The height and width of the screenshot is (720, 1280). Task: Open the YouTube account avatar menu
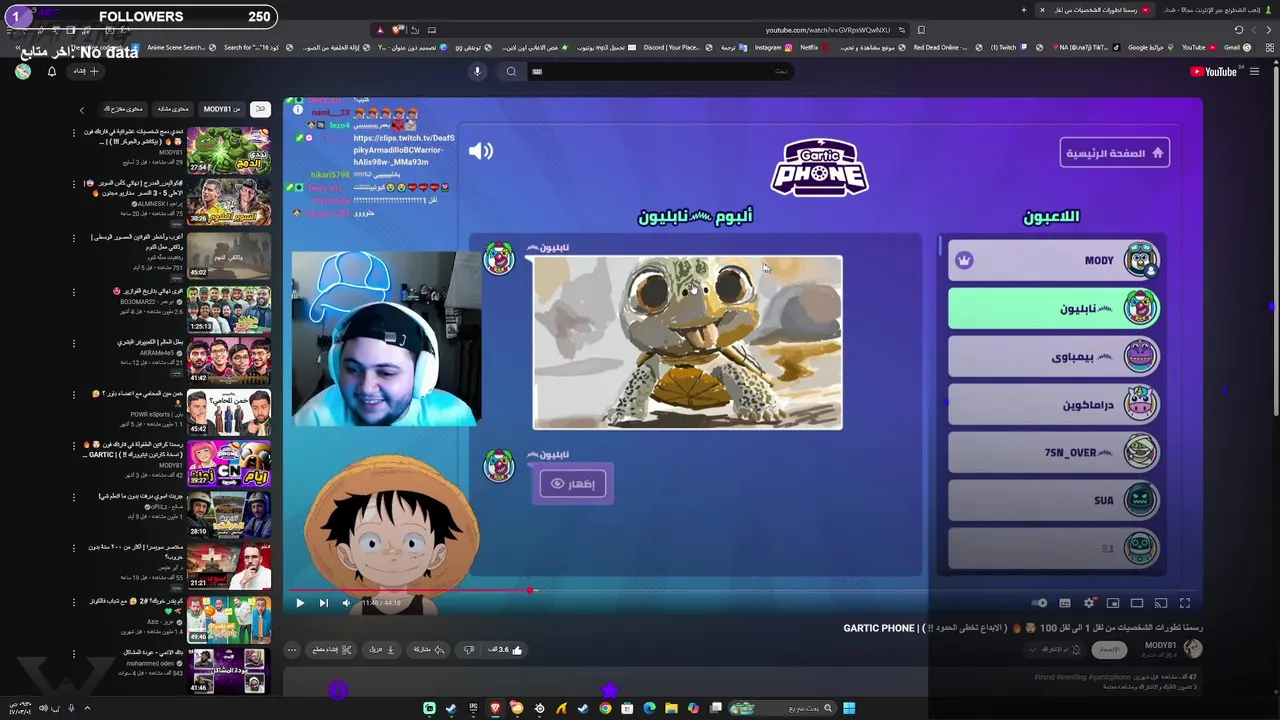point(23,71)
